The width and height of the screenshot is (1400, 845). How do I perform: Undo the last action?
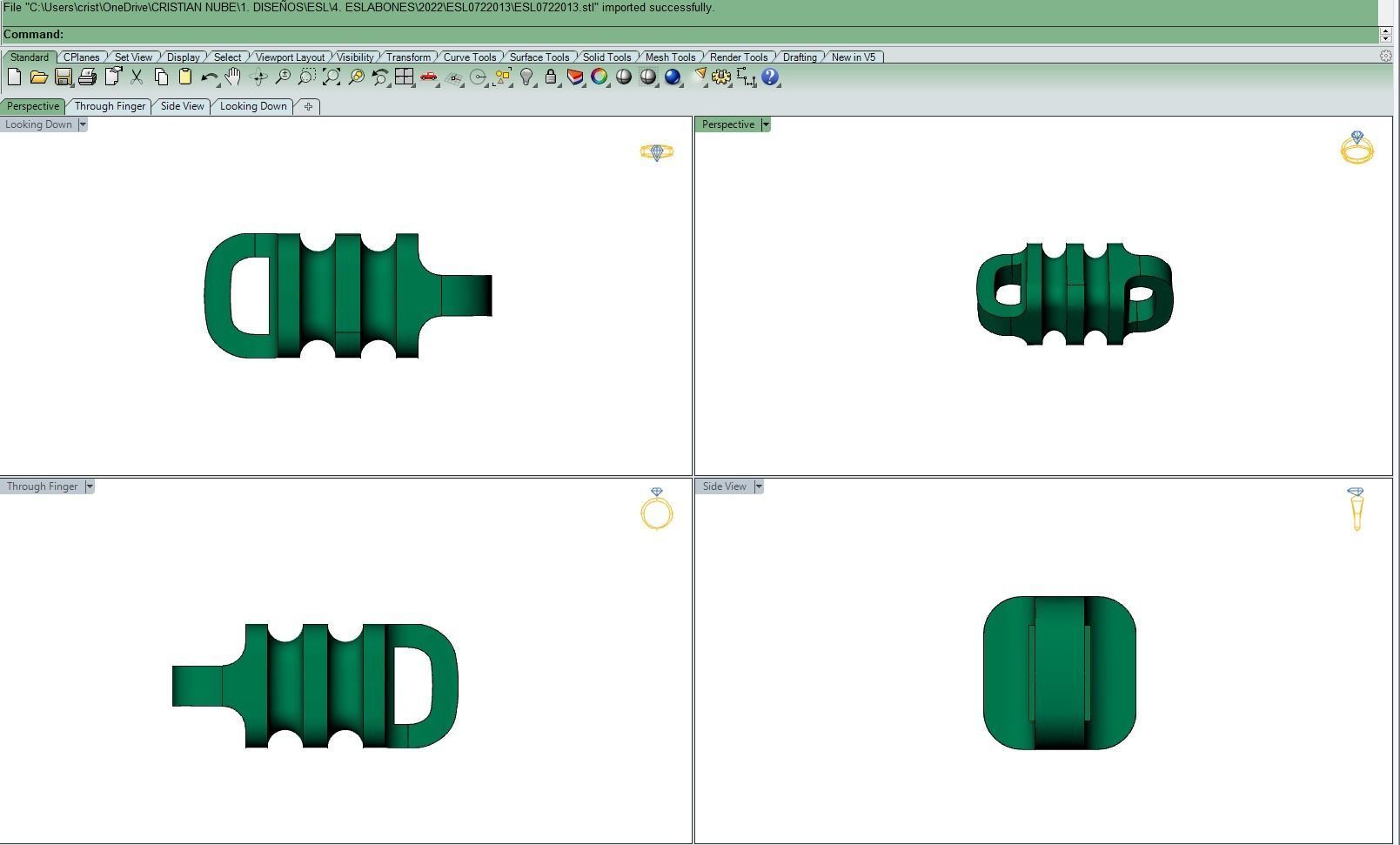(x=209, y=77)
